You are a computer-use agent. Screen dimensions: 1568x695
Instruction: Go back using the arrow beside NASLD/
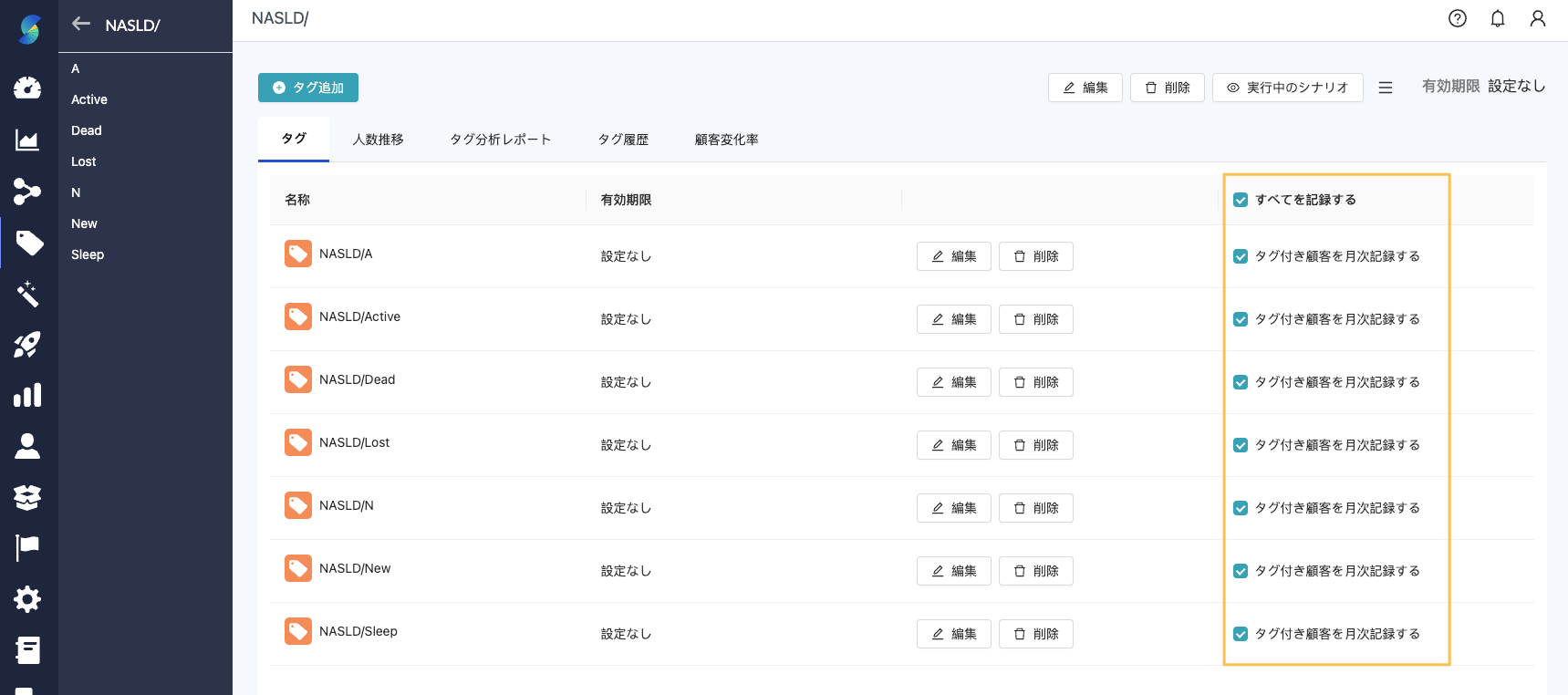81,25
